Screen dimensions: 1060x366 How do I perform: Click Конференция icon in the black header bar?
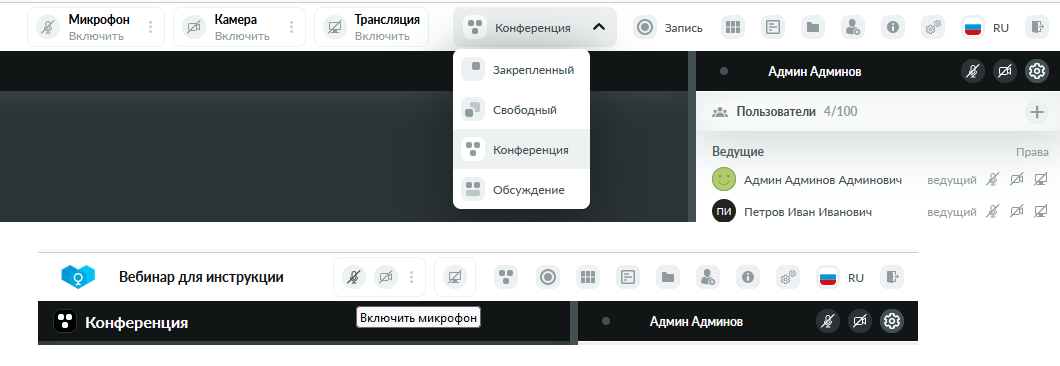tap(64, 321)
